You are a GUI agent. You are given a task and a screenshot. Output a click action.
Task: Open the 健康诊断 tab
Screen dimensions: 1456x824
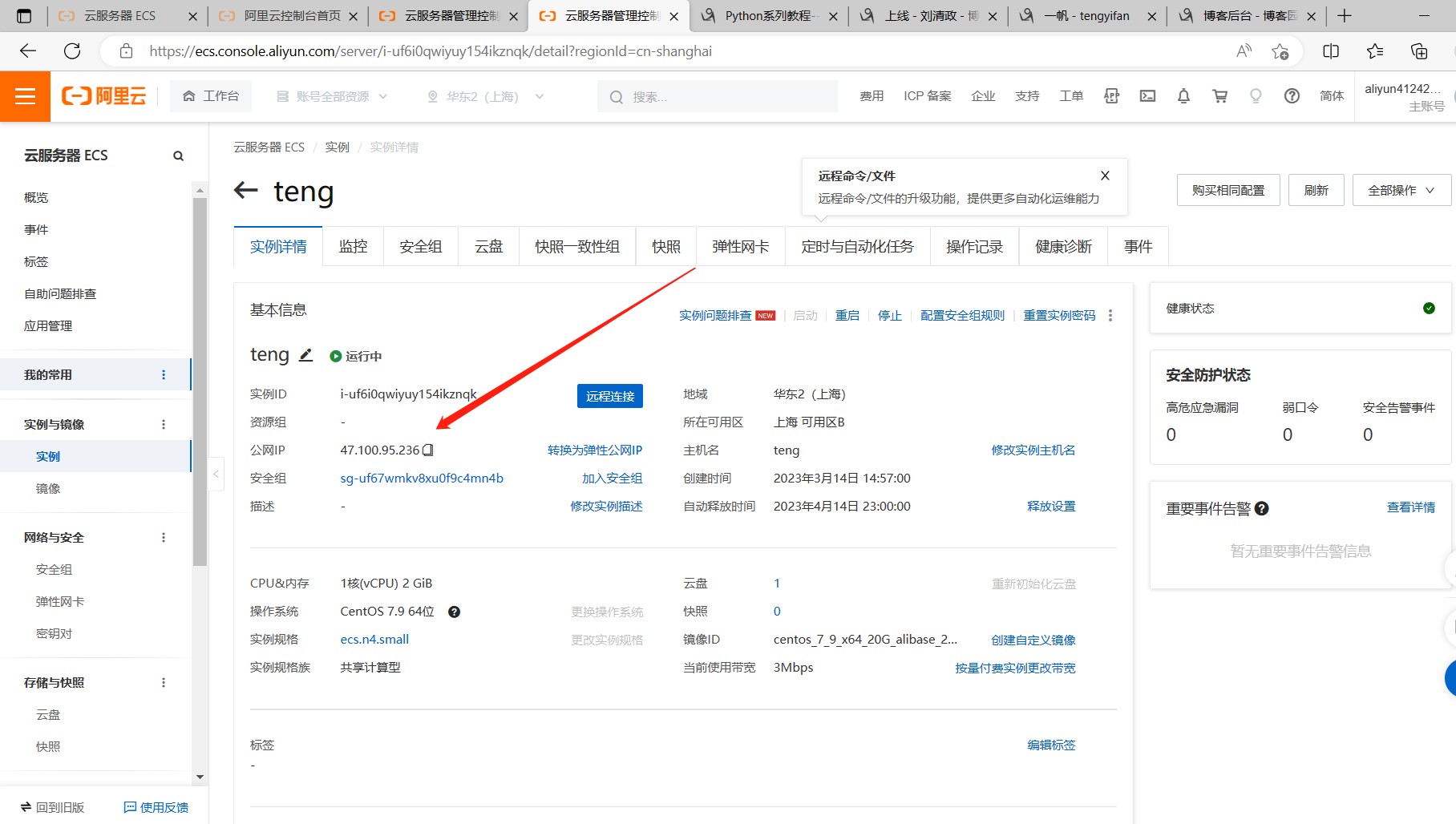coord(1064,246)
